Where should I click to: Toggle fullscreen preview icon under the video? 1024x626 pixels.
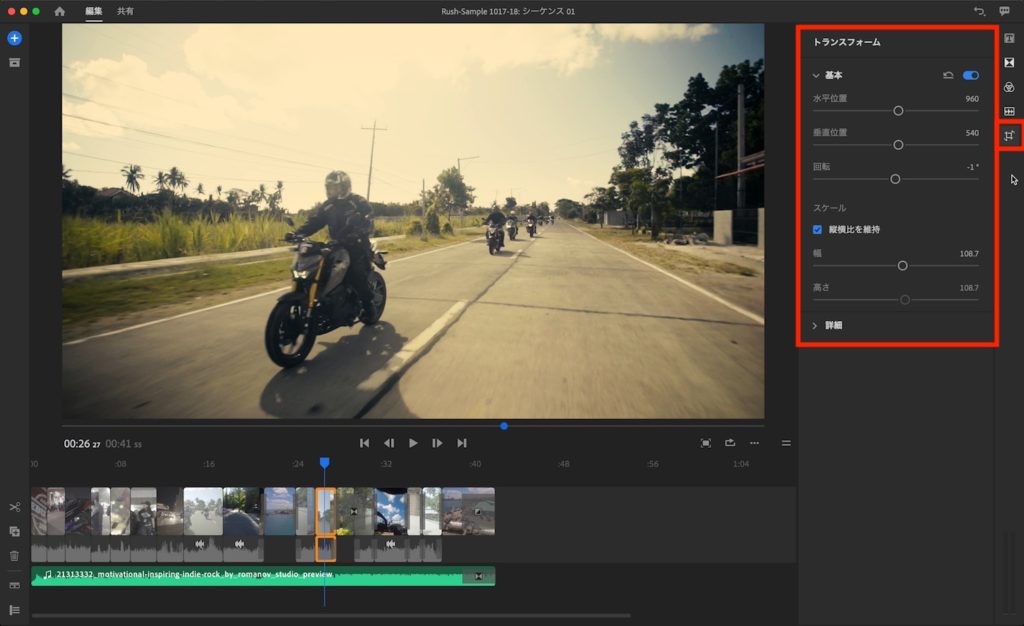point(706,443)
